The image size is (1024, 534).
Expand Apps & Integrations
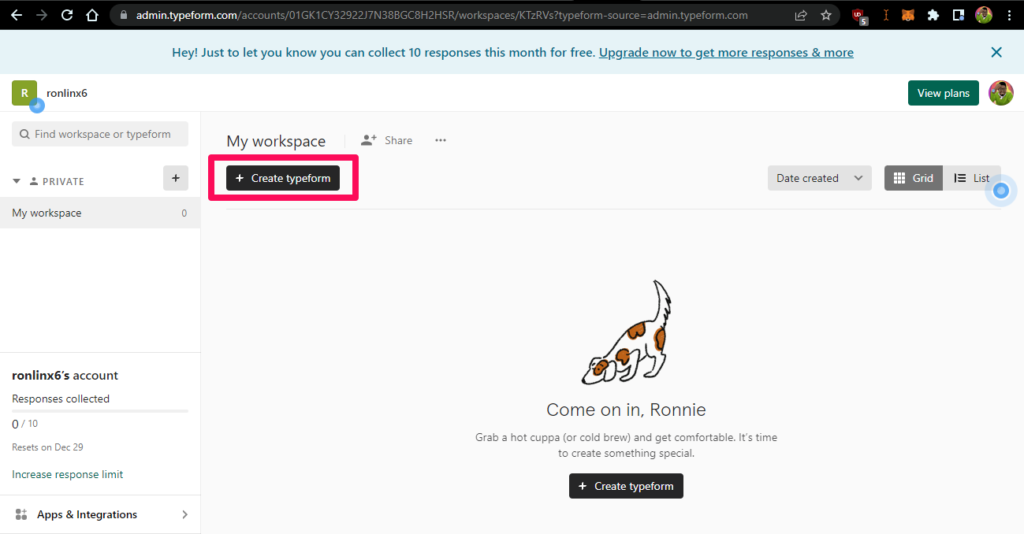(100, 514)
